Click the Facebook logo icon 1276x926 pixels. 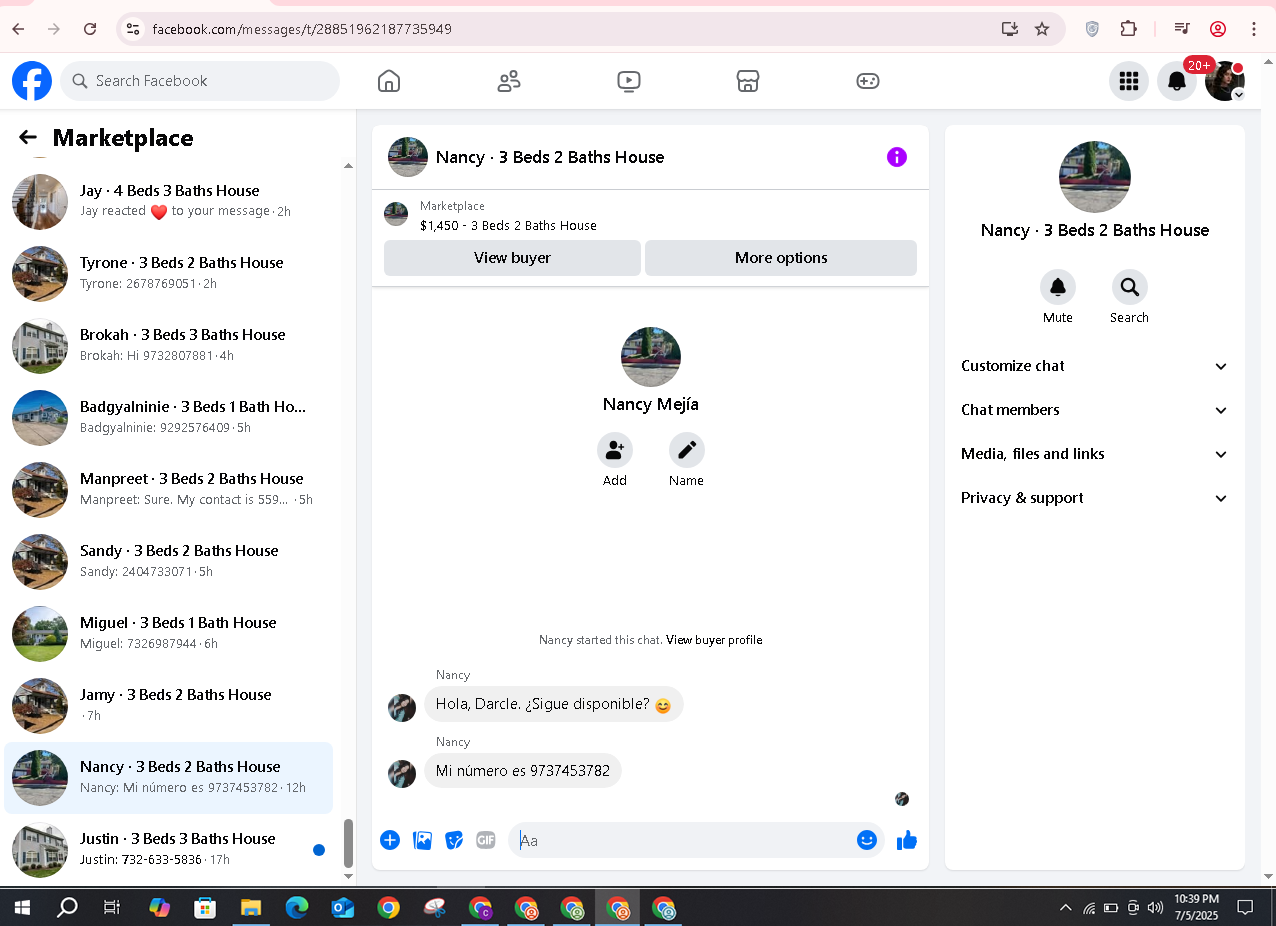pos(32,81)
